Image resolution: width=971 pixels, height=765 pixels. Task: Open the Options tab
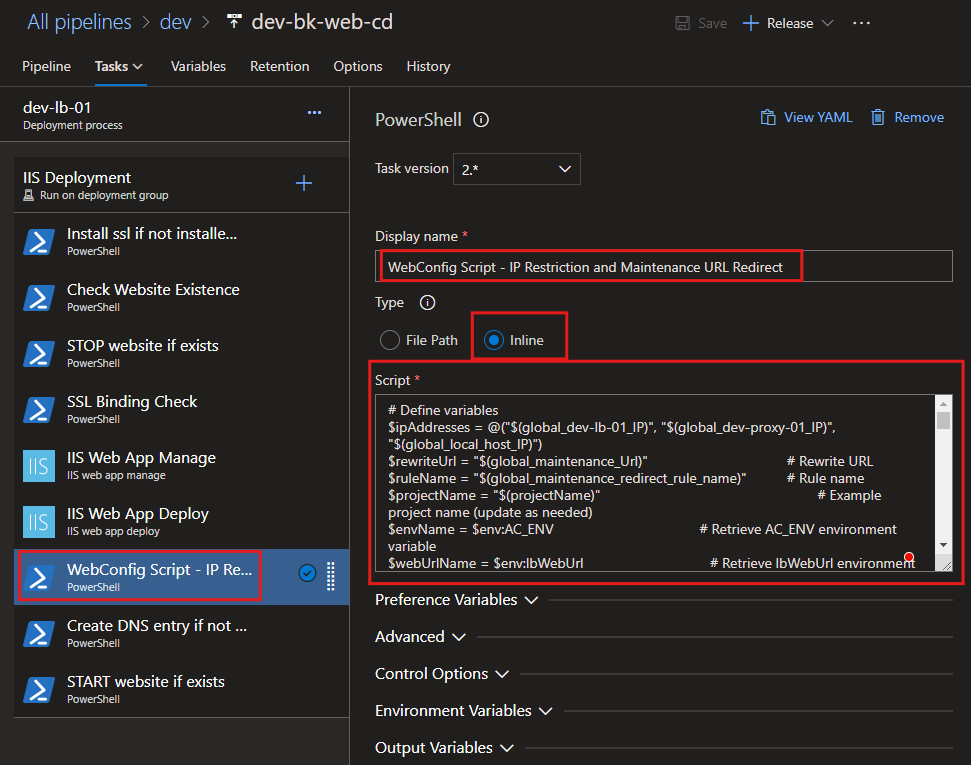tap(358, 66)
